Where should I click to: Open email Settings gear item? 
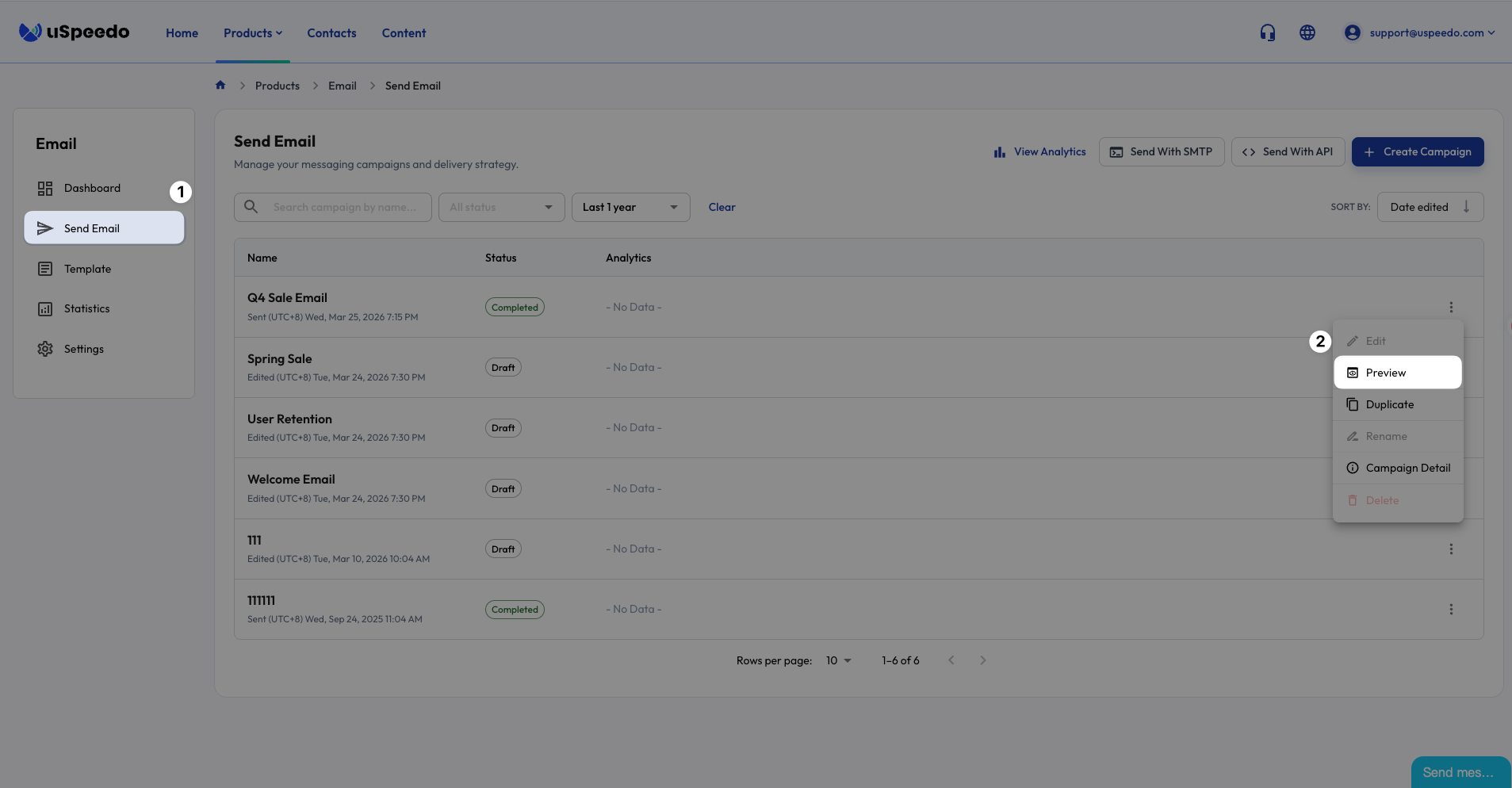tap(83, 350)
